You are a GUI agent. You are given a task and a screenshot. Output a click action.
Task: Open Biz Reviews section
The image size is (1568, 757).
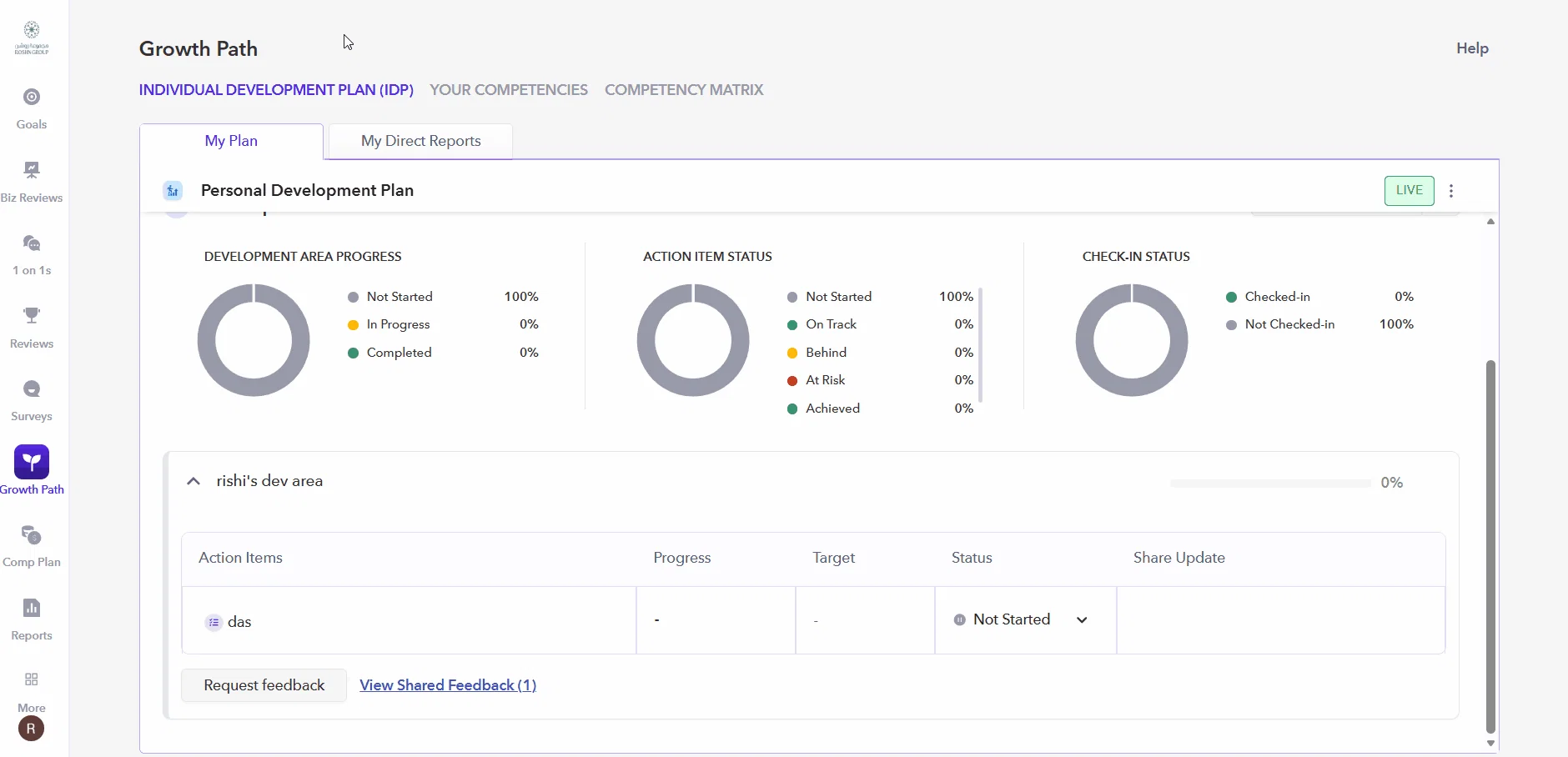point(32,183)
